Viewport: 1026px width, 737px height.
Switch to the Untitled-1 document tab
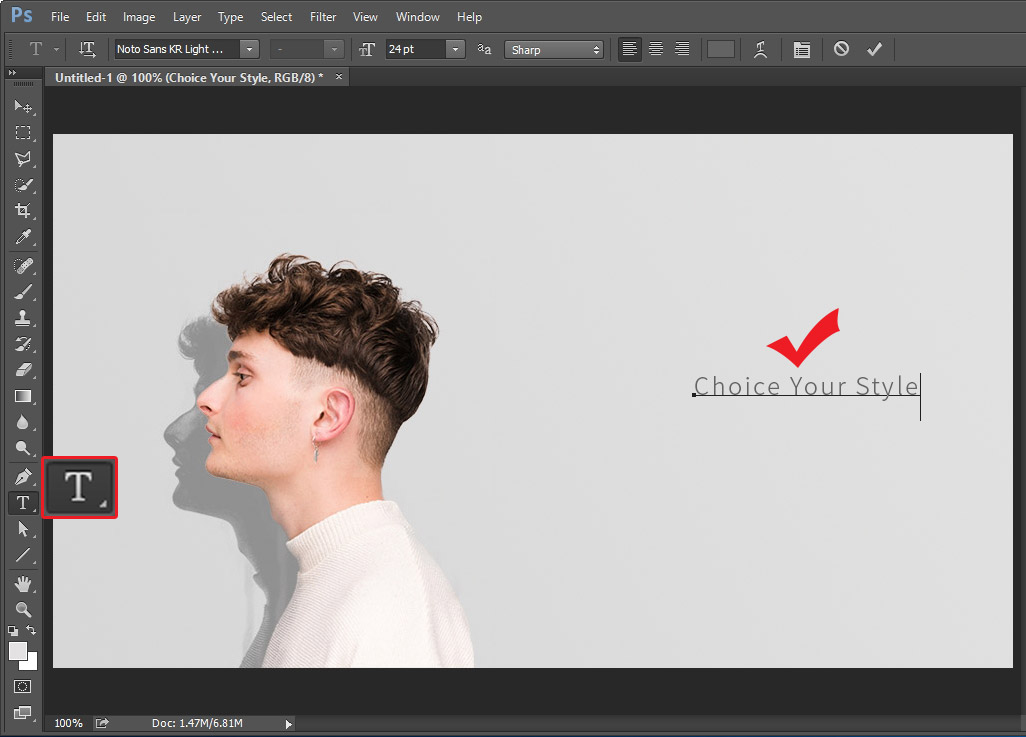[189, 78]
